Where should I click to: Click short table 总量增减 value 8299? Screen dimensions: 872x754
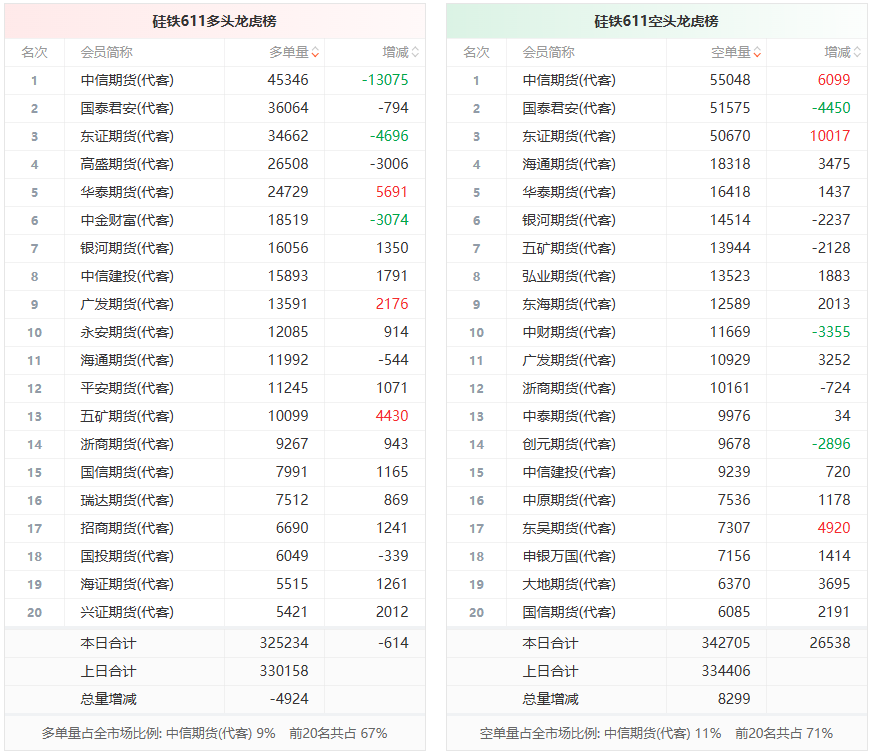734,699
